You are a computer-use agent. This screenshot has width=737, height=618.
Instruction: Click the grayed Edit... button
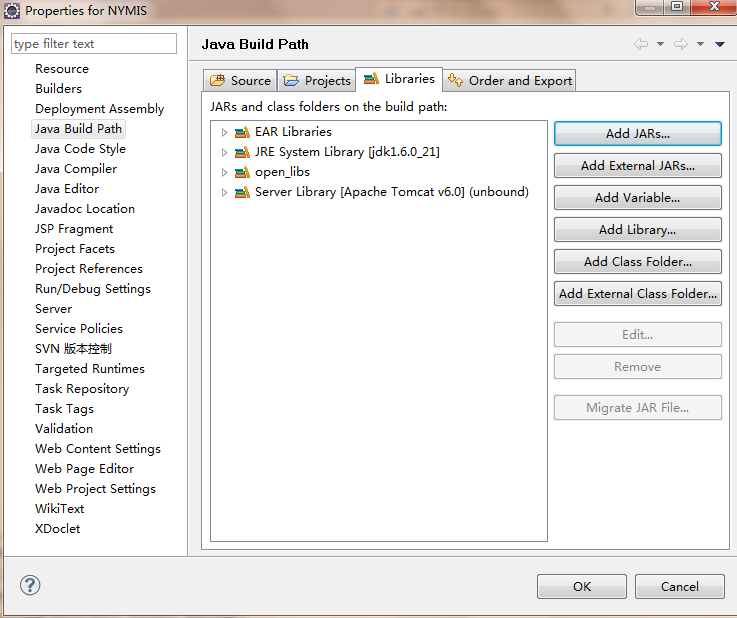coord(638,335)
